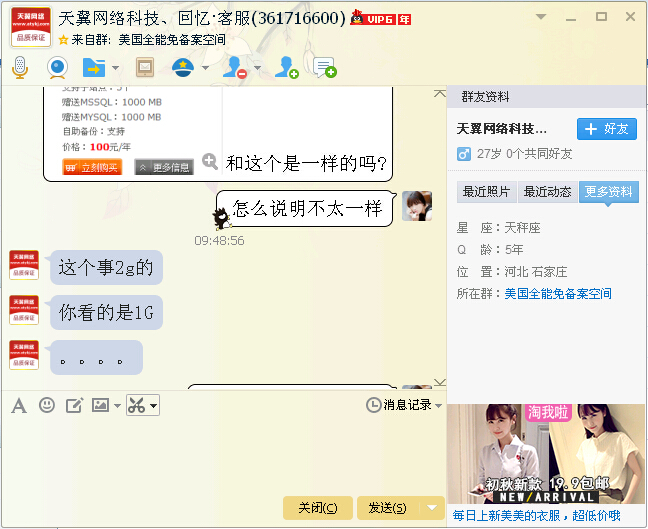Click the add friend icon in toolbar
This screenshot has width=648, height=529.
tap(287, 67)
